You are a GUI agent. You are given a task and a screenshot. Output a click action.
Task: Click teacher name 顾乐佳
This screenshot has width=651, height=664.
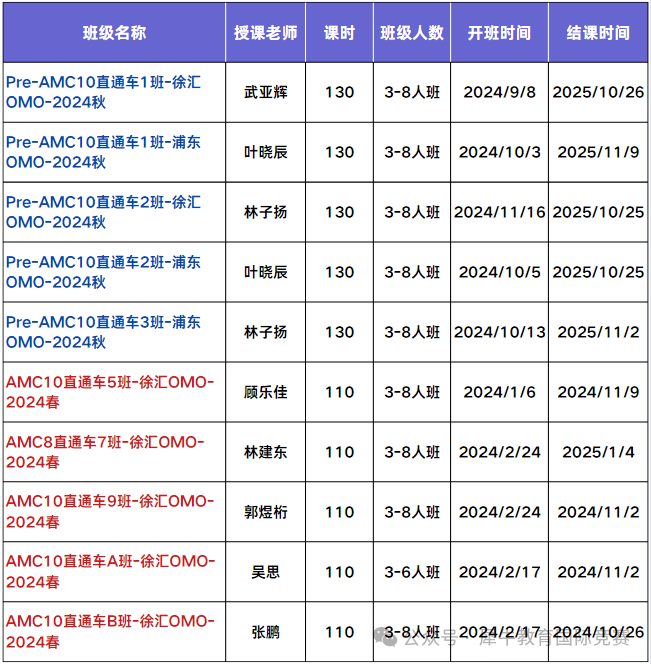point(266,393)
